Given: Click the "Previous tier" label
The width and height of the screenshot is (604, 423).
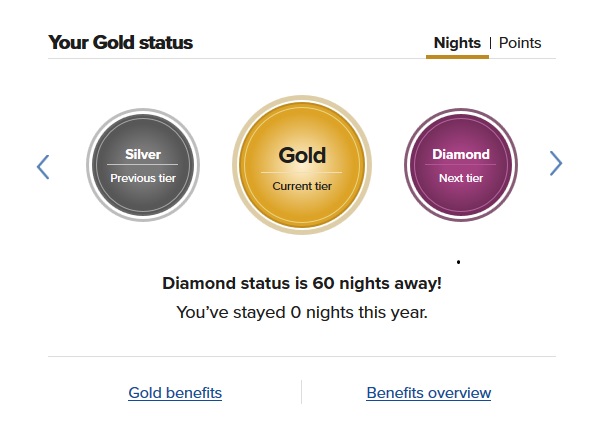Looking at the screenshot, I should pos(143,178).
